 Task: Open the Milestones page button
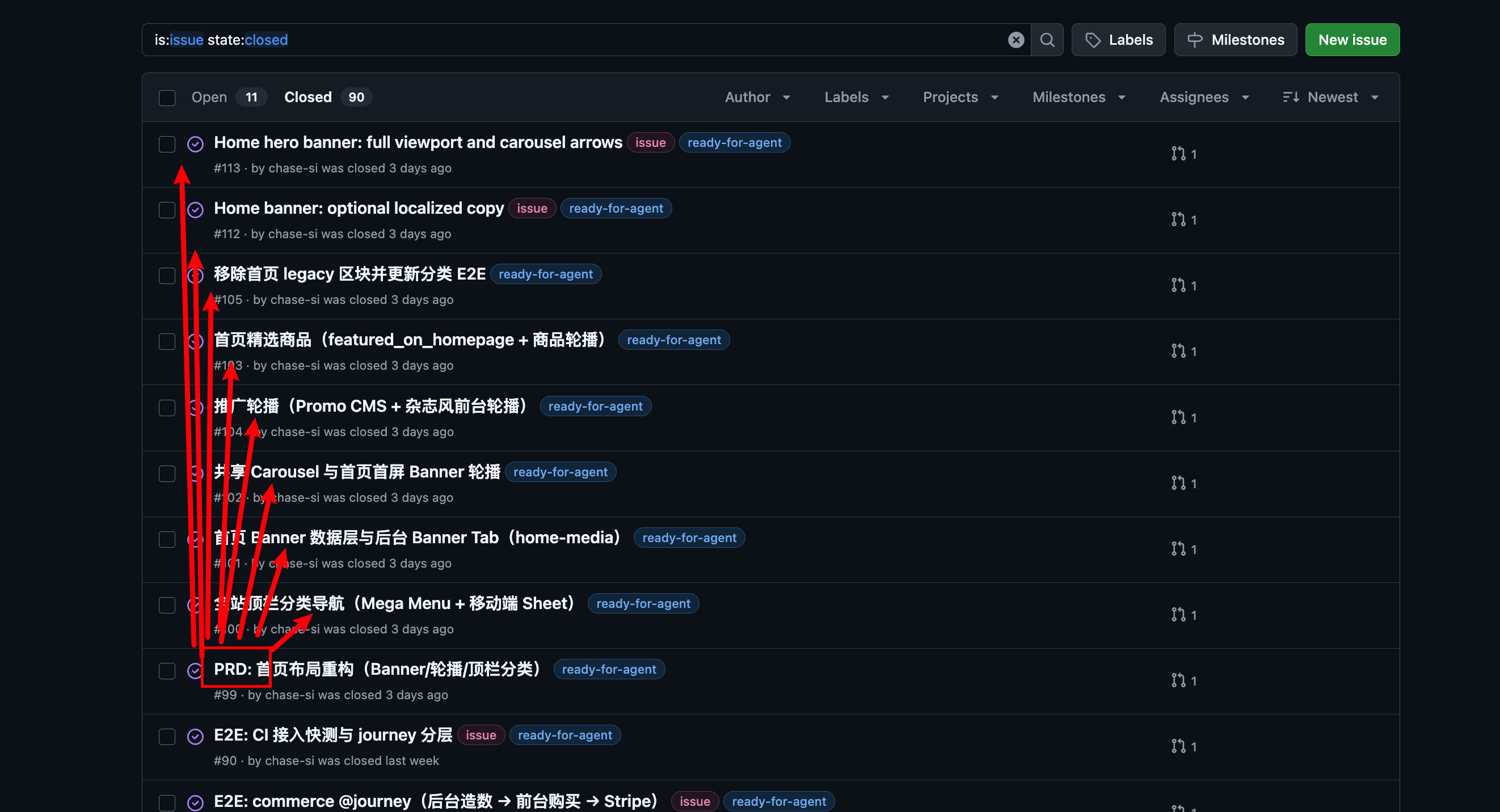[1235, 40]
